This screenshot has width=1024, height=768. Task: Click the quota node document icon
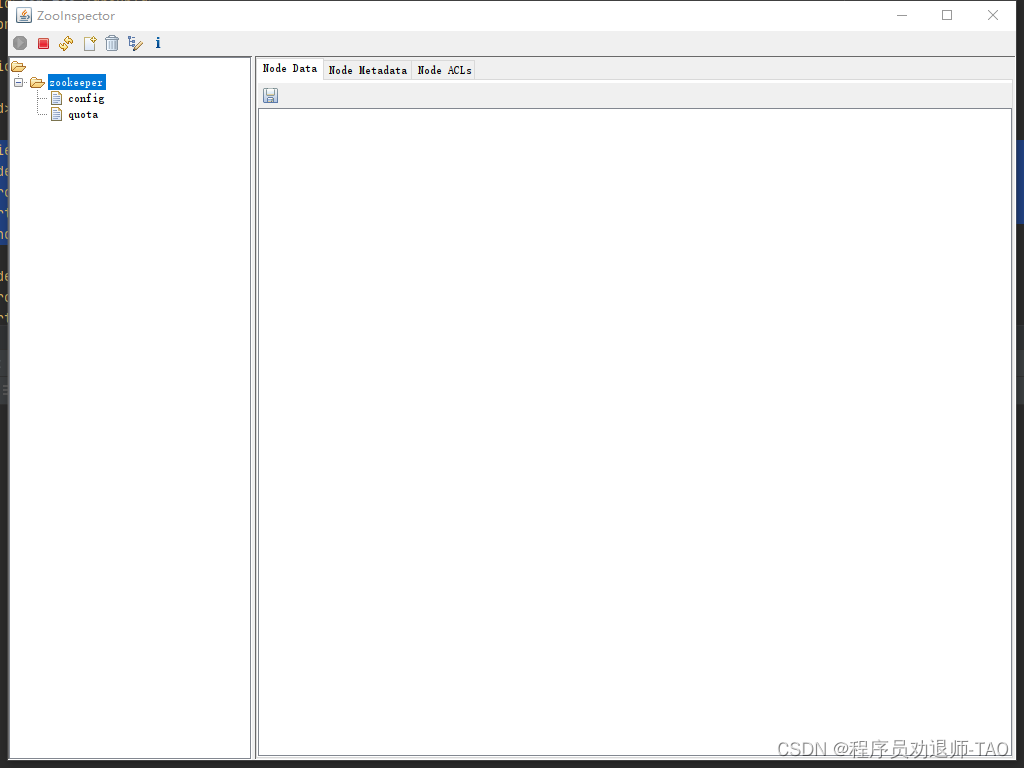point(57,115)
